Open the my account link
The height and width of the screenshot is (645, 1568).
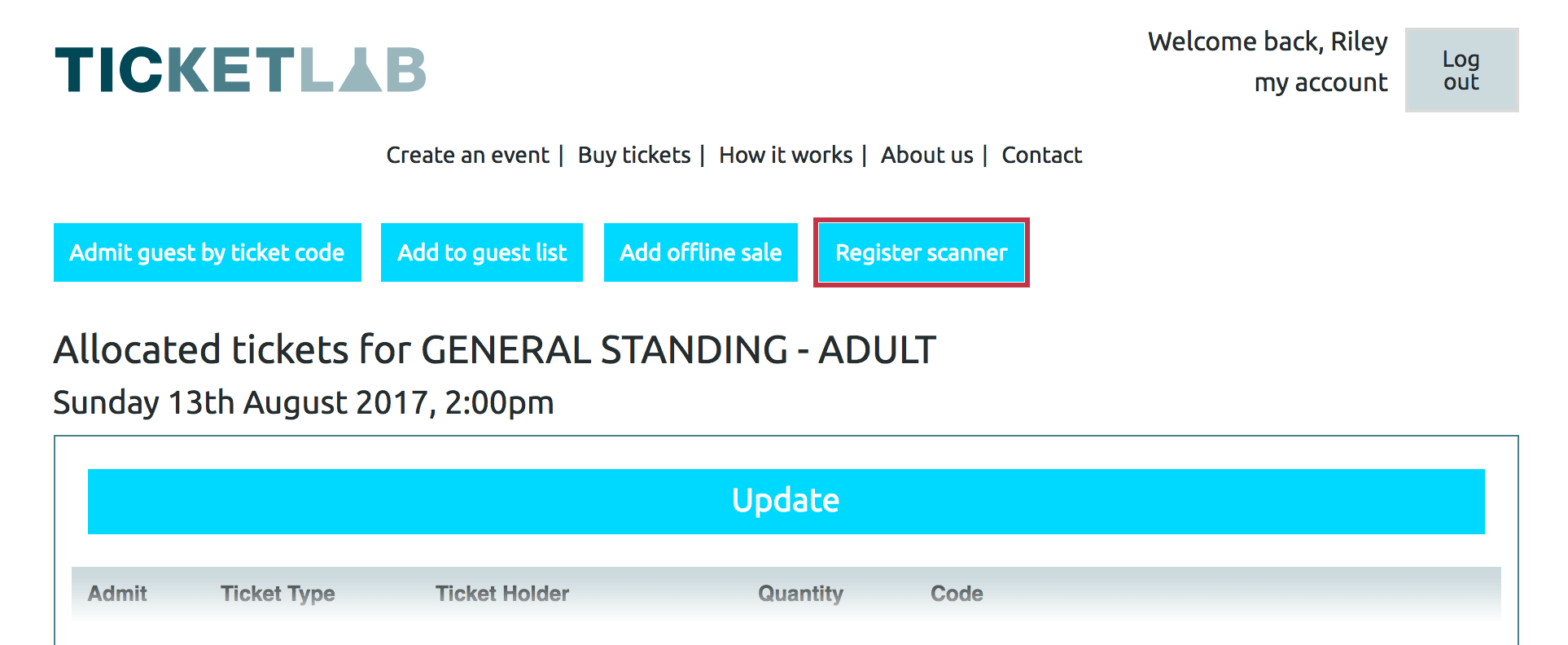[1320, 83]
